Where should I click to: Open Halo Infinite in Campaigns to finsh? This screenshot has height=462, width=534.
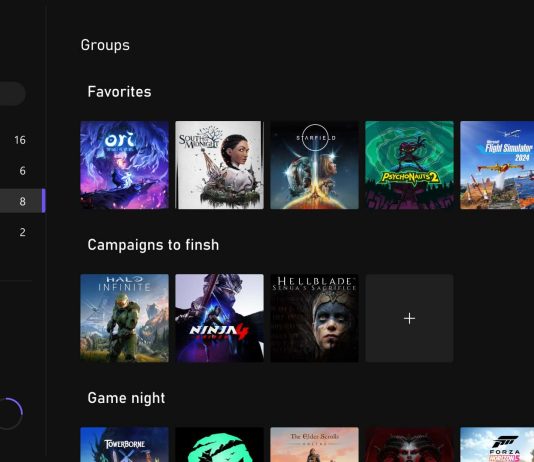(x=124, y=318)
